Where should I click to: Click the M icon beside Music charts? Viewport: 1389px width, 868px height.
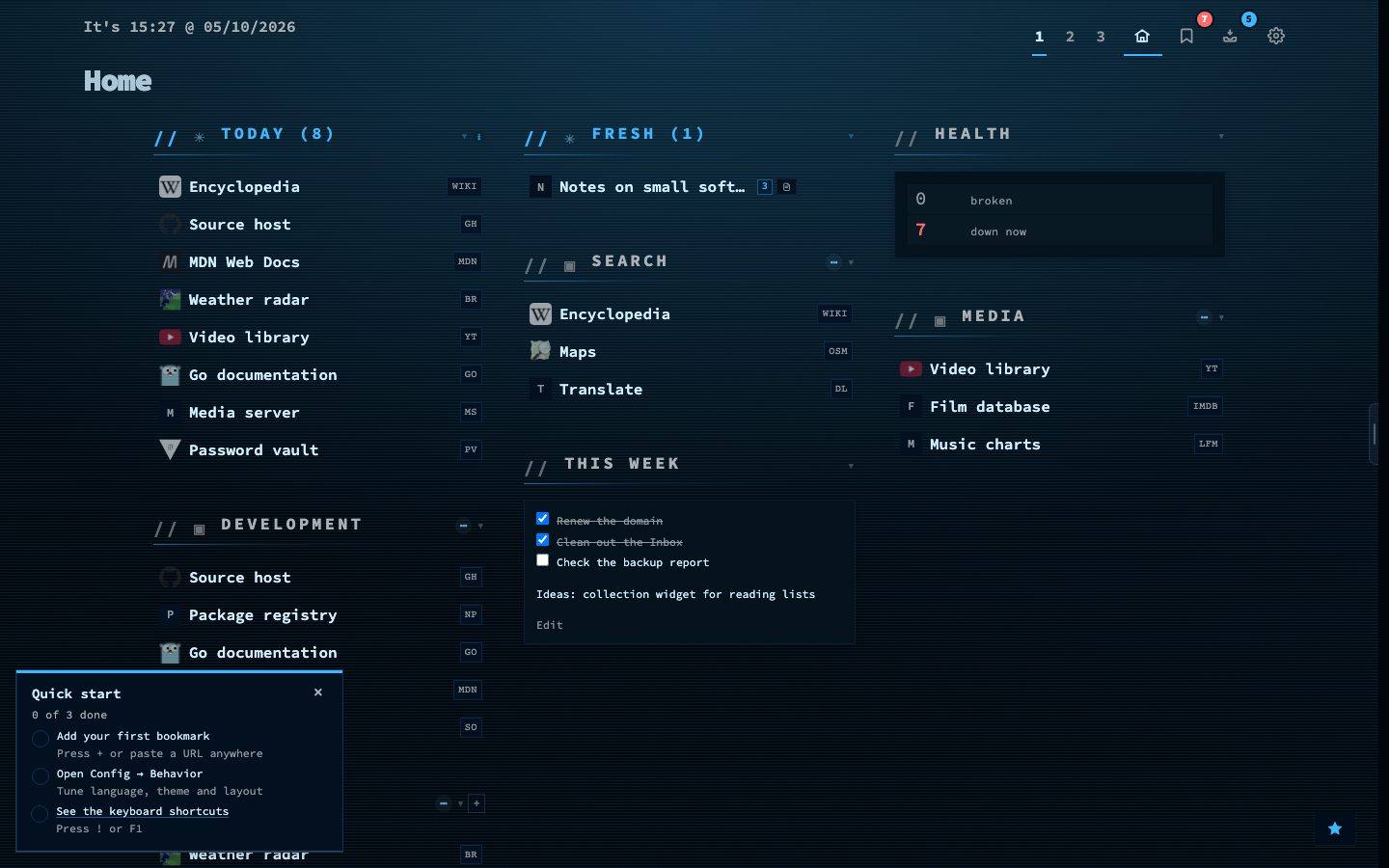coord(911,445)
